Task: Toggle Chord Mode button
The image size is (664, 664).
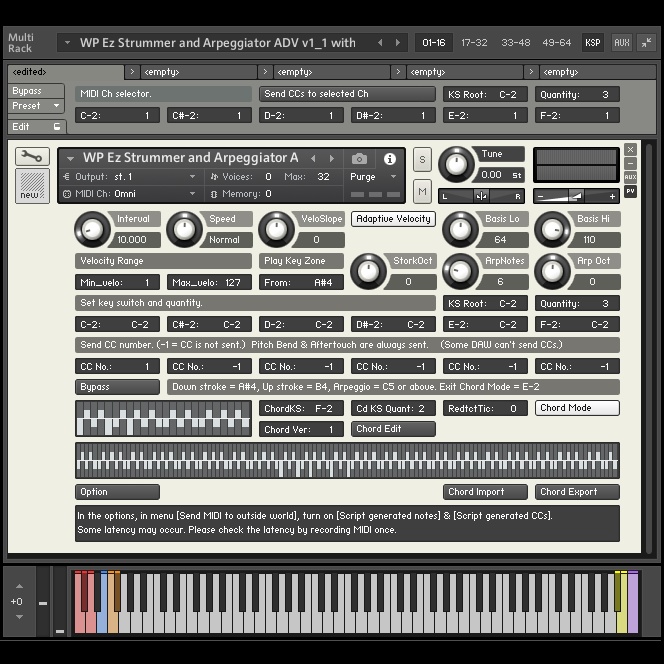Action: pyautogui.click(x=577, y=408)
